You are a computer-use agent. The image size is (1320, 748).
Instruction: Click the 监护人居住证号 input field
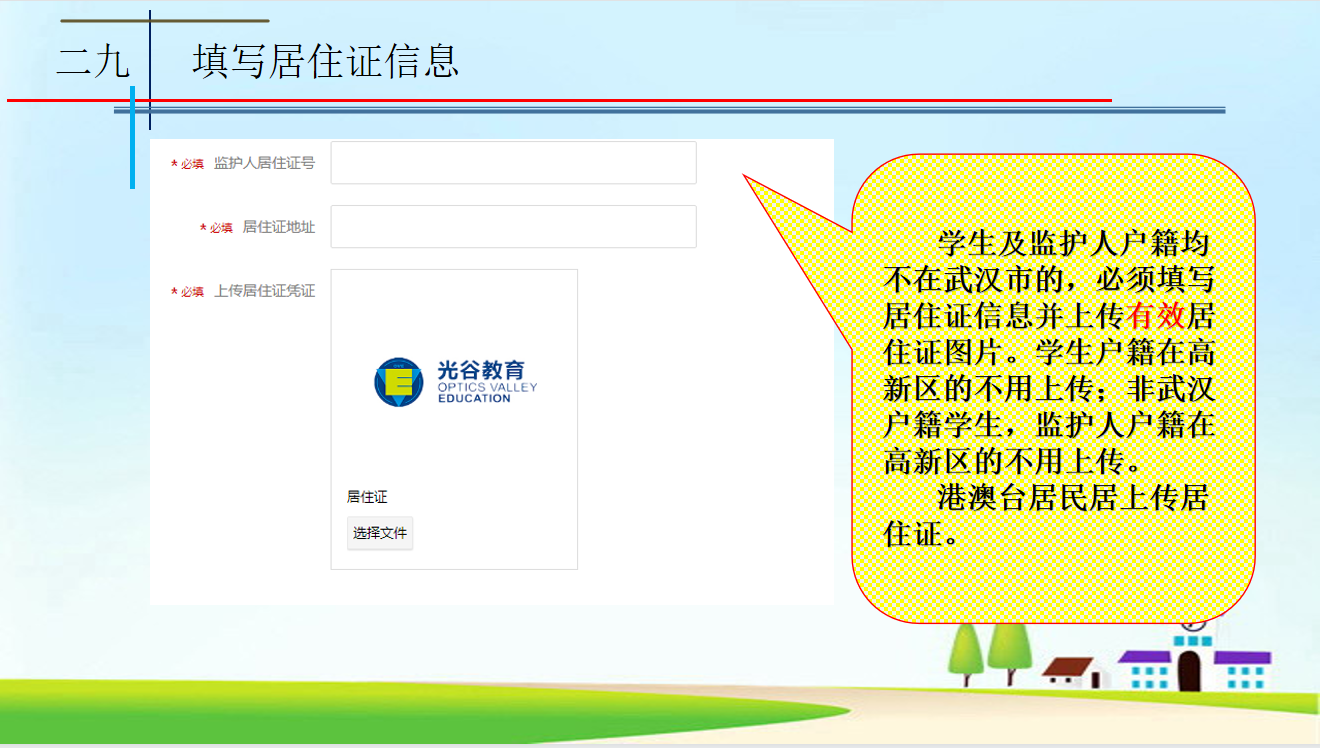click(513, 163)
